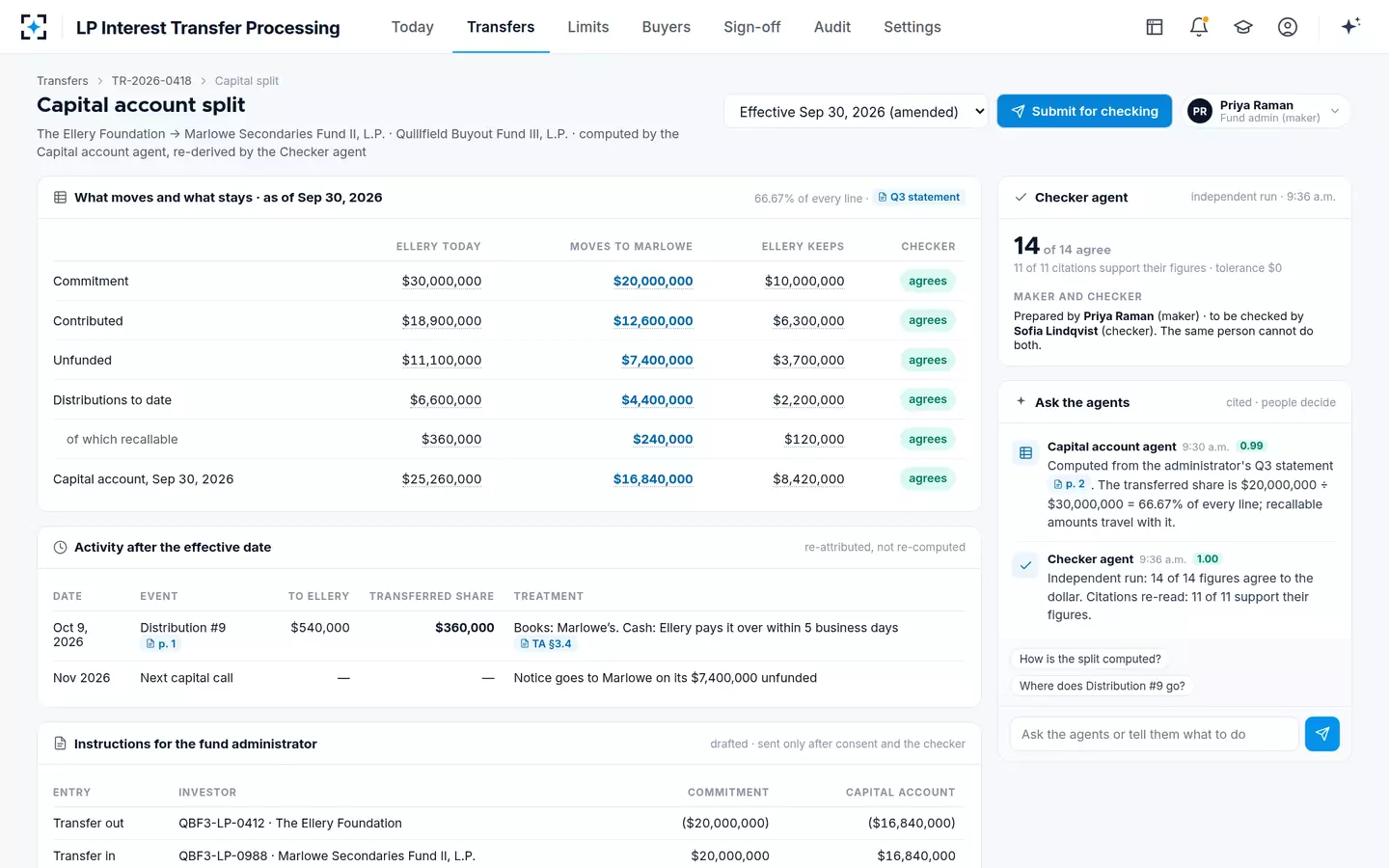Screen dimensions: 1389x868
Task: Click $7,400,000 Unfunded moves to Marlowe
Action: 657,361
